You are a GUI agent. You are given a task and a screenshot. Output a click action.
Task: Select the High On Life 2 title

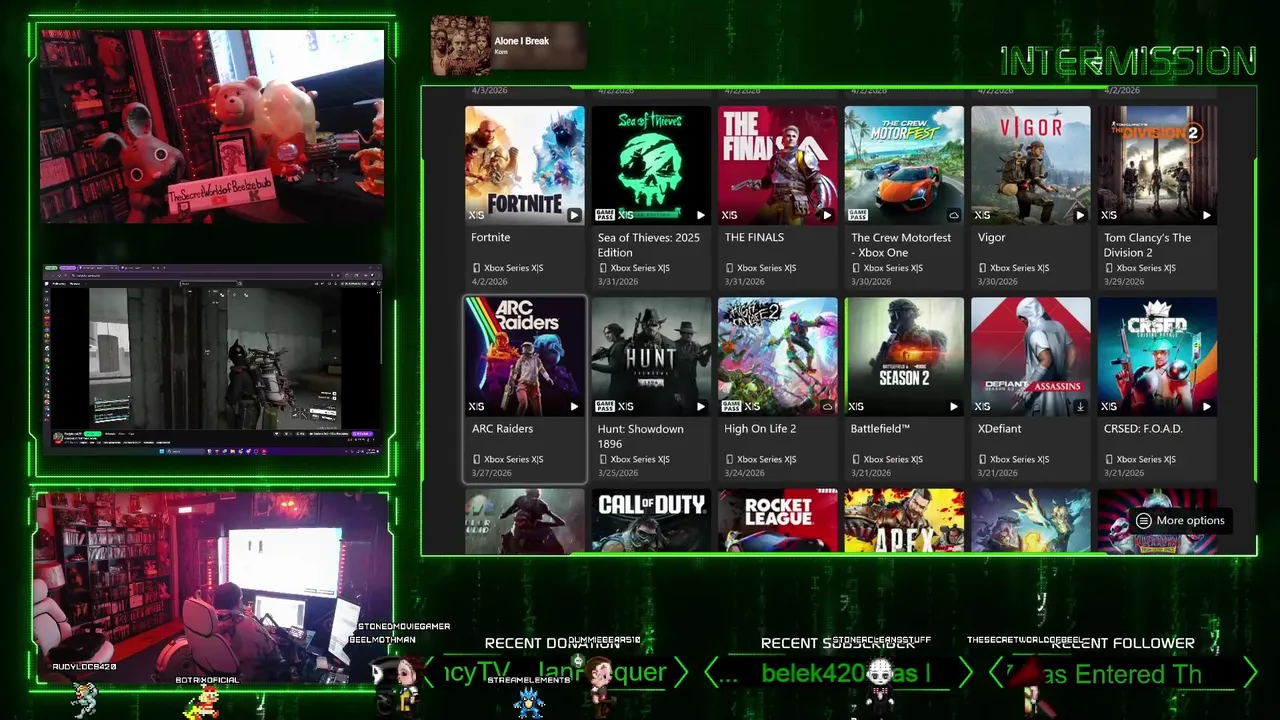(x=760, y=428)
